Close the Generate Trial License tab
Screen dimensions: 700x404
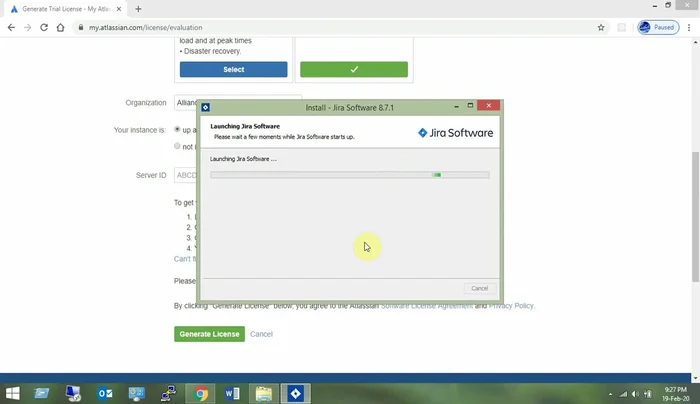(x=119, y=9)
